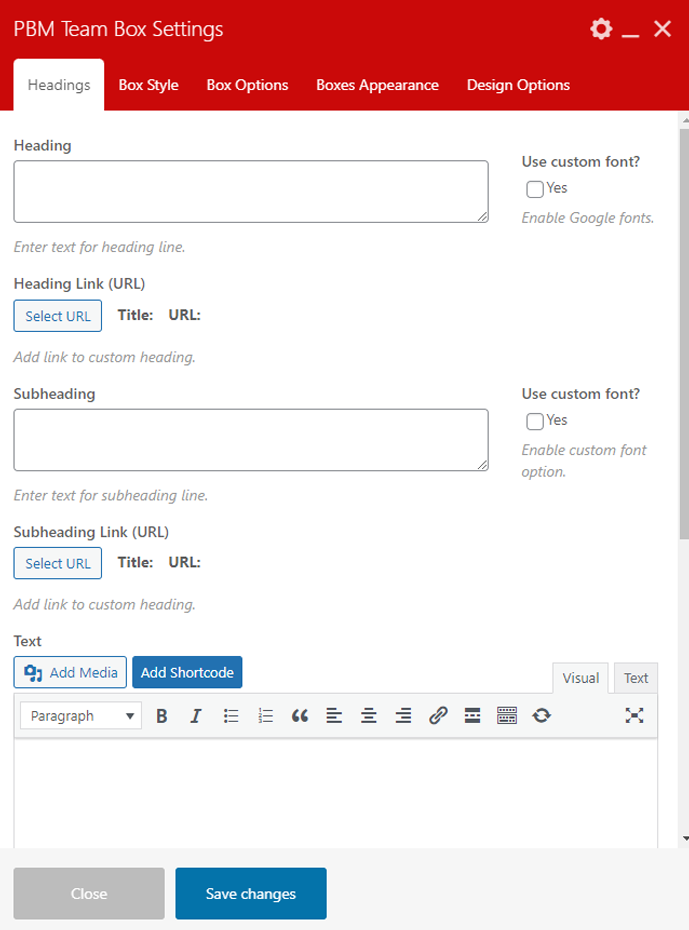Image resolution: width=689 pixels, height=930 pixels.
Task: Center align the text
Action: click(x=369, y=715)
